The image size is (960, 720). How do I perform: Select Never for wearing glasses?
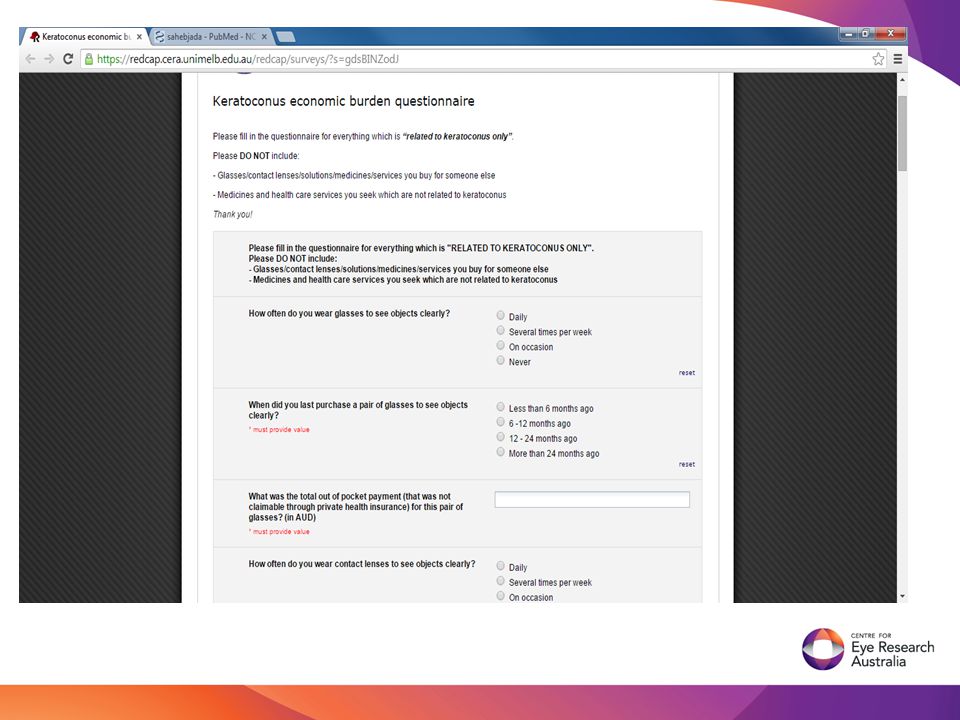500,361
